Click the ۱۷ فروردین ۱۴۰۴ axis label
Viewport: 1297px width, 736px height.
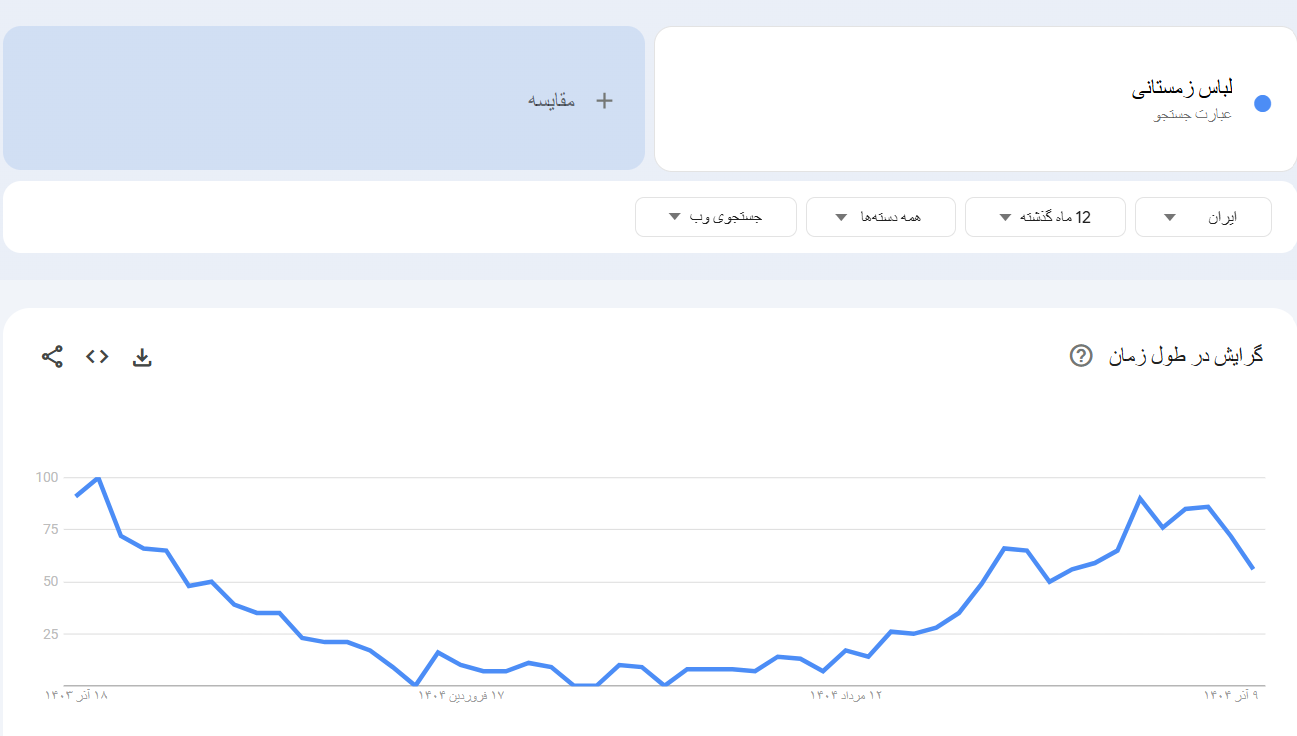462,694
